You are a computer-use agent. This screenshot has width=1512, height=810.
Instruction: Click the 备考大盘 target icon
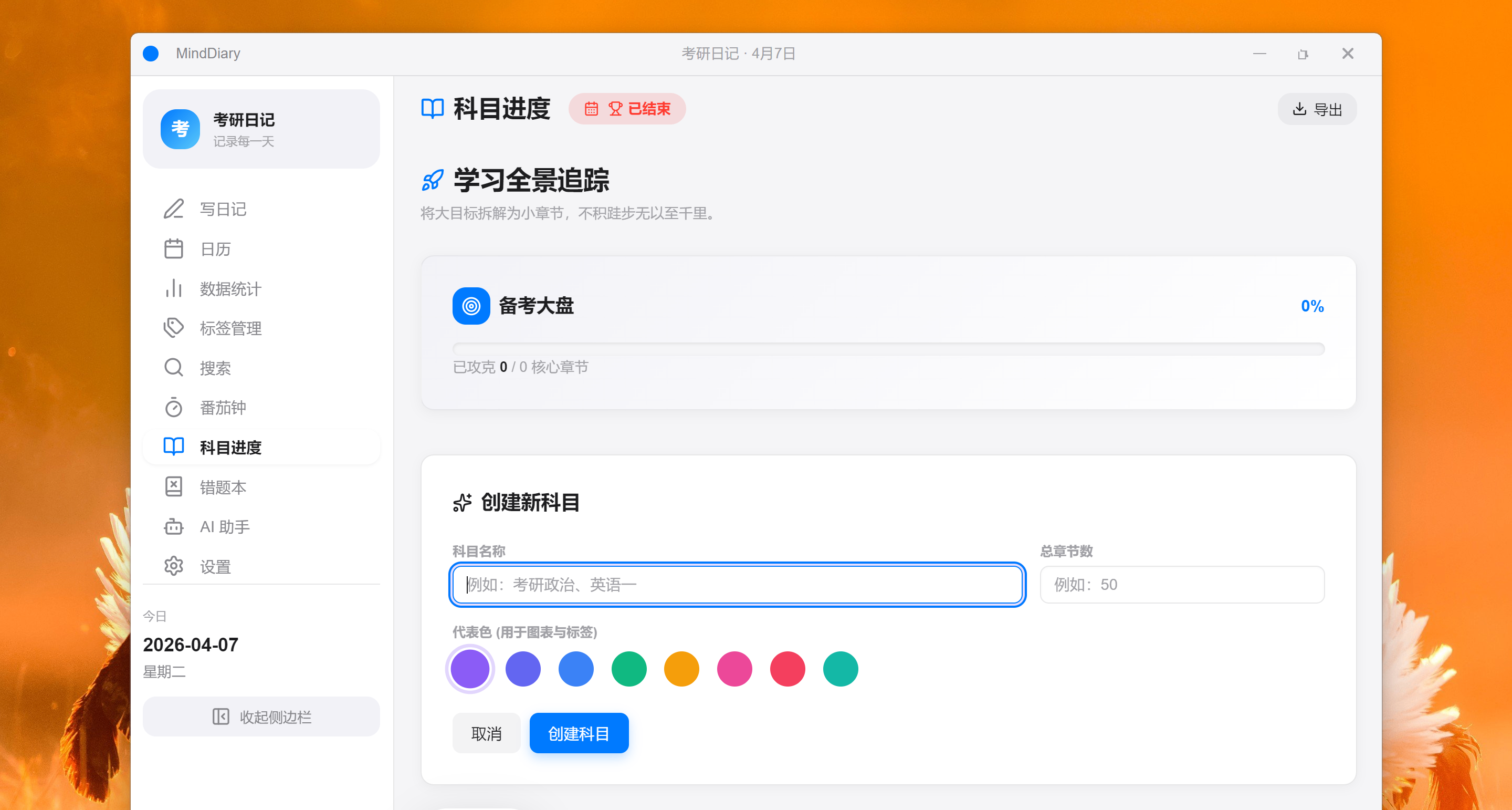(x=471, y=306)
